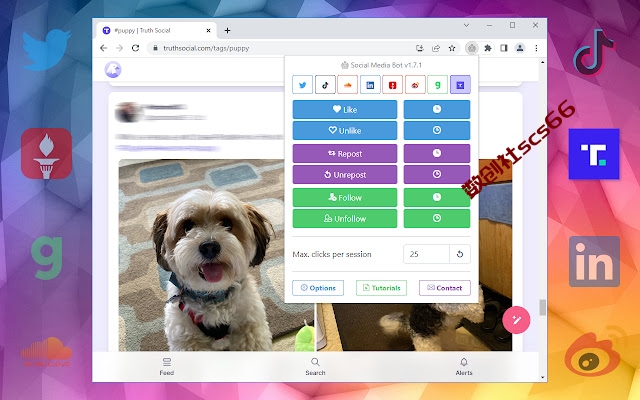This screenshot has height=400, width=640.
Task: Click the address bar URL truthsocial.com/tags/puppy
Action: tap(206, 48)
